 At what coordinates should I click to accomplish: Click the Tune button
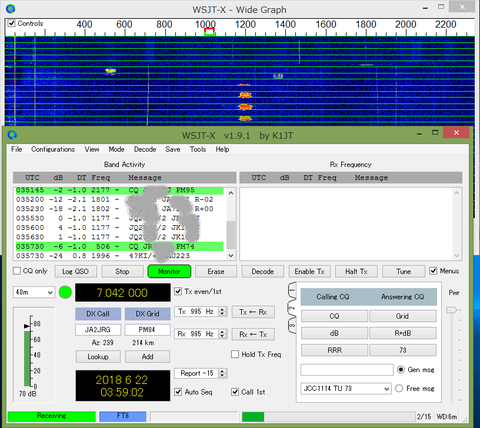tap(404, 271)
